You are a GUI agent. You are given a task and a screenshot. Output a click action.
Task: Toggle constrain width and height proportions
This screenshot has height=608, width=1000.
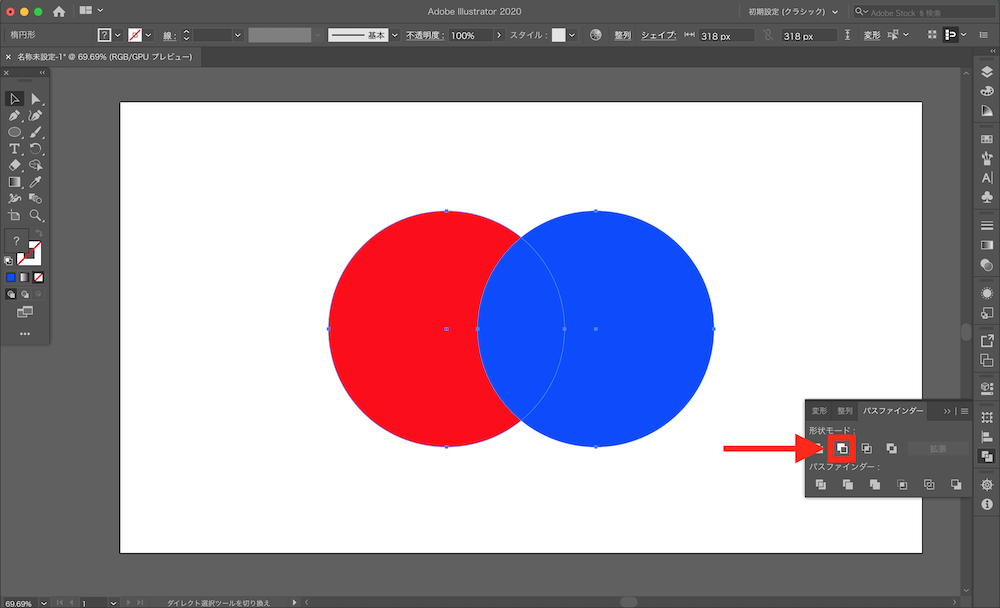[x=768, y=35]
